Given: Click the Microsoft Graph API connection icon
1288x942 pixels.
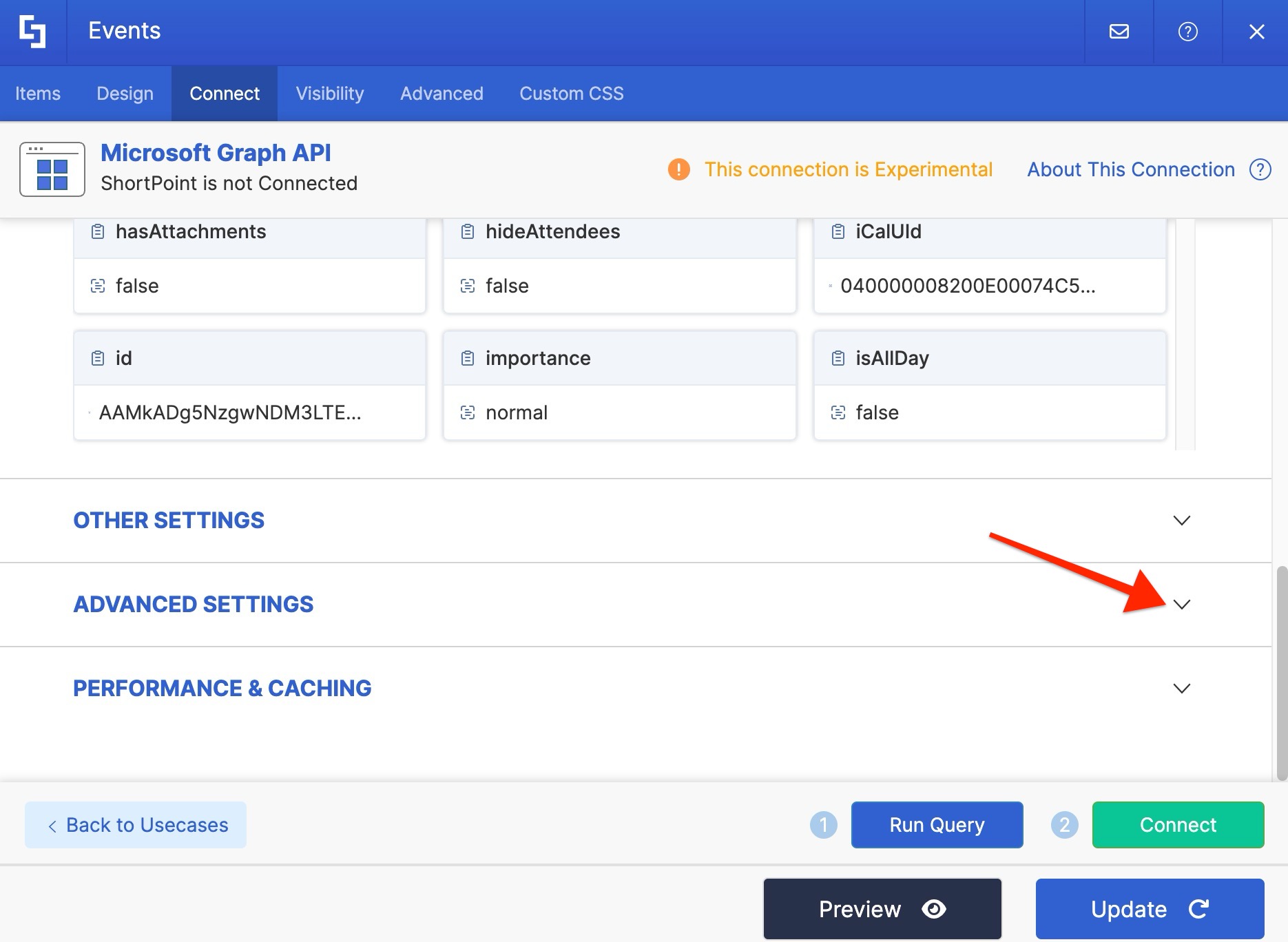Looking at the screenshot, I should click(x=52, y=169).
